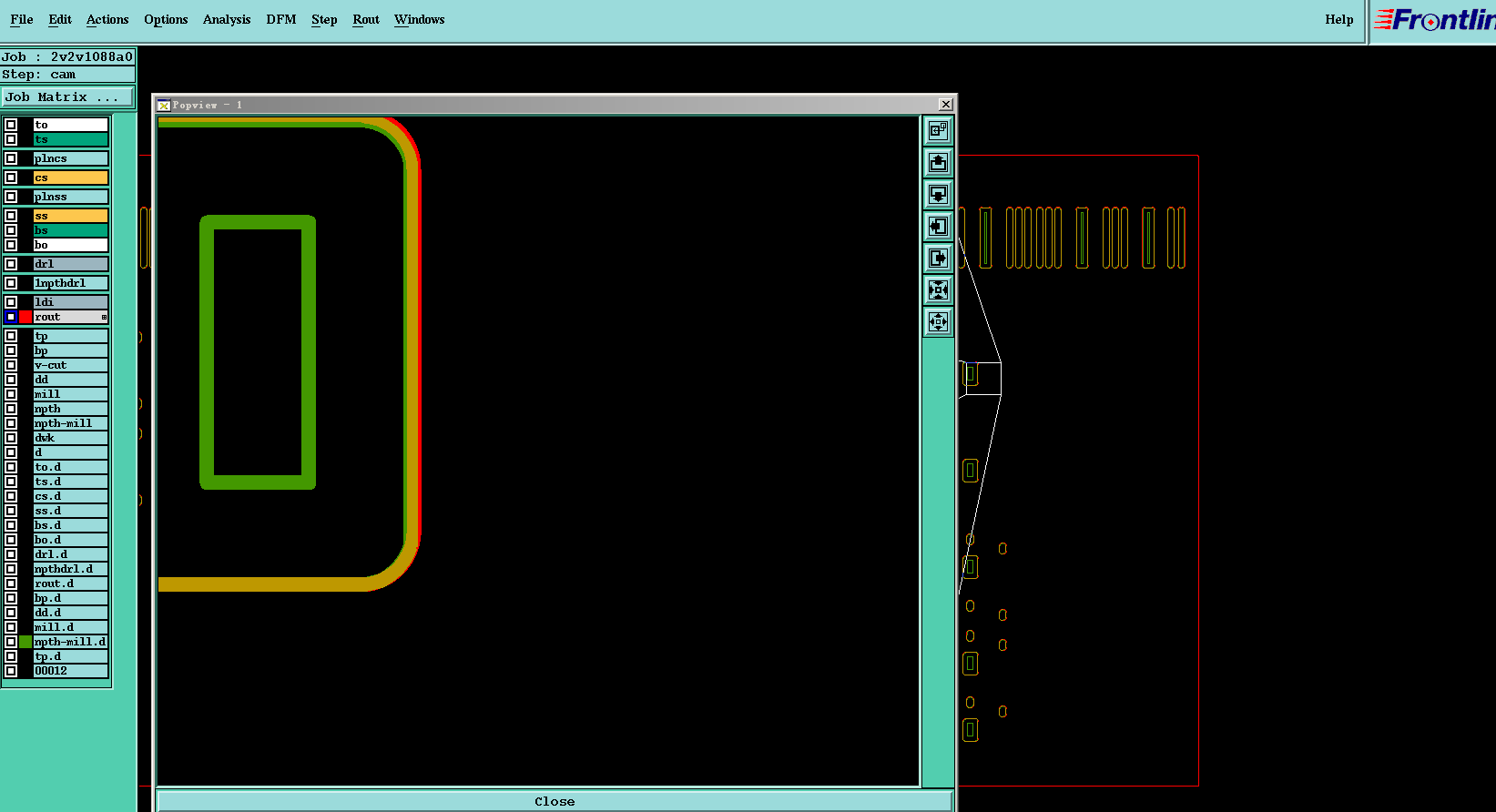1496x812 pixels.
Task: Open the Rout menu
Action: (x=366, y=19)
